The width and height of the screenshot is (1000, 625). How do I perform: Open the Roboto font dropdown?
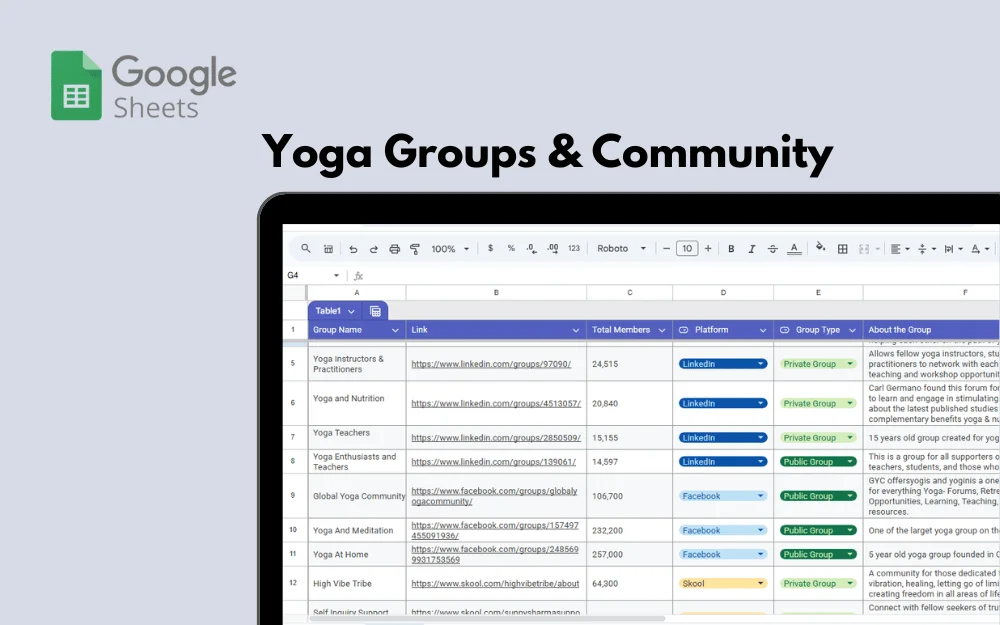(x=622, y=249)
